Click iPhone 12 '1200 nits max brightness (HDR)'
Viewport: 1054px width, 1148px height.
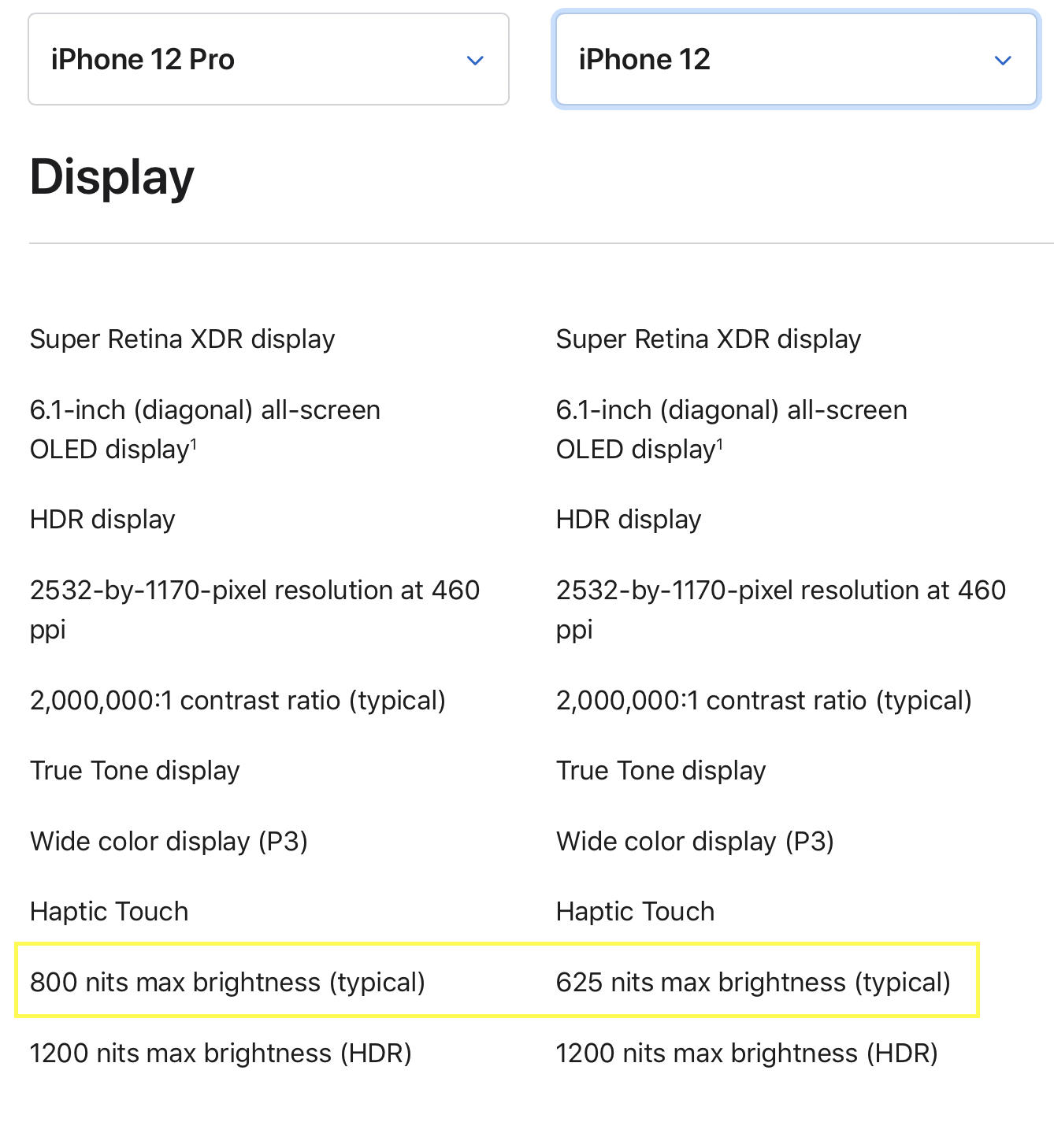(x=747, y=1054)
